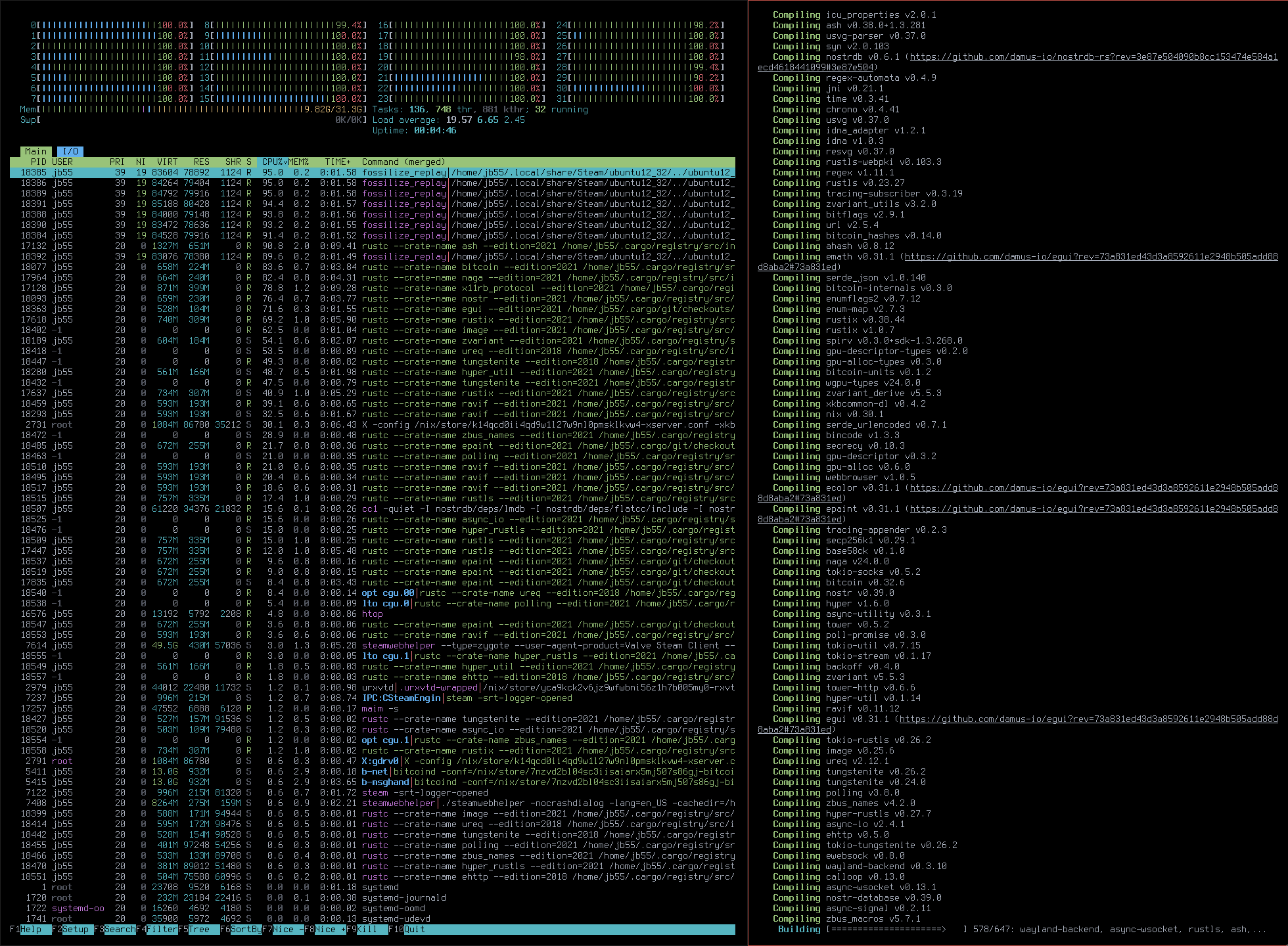1288x946 pixels.
Task: Select process 18077 rustc bitcoin
Action: click(373, 267)
